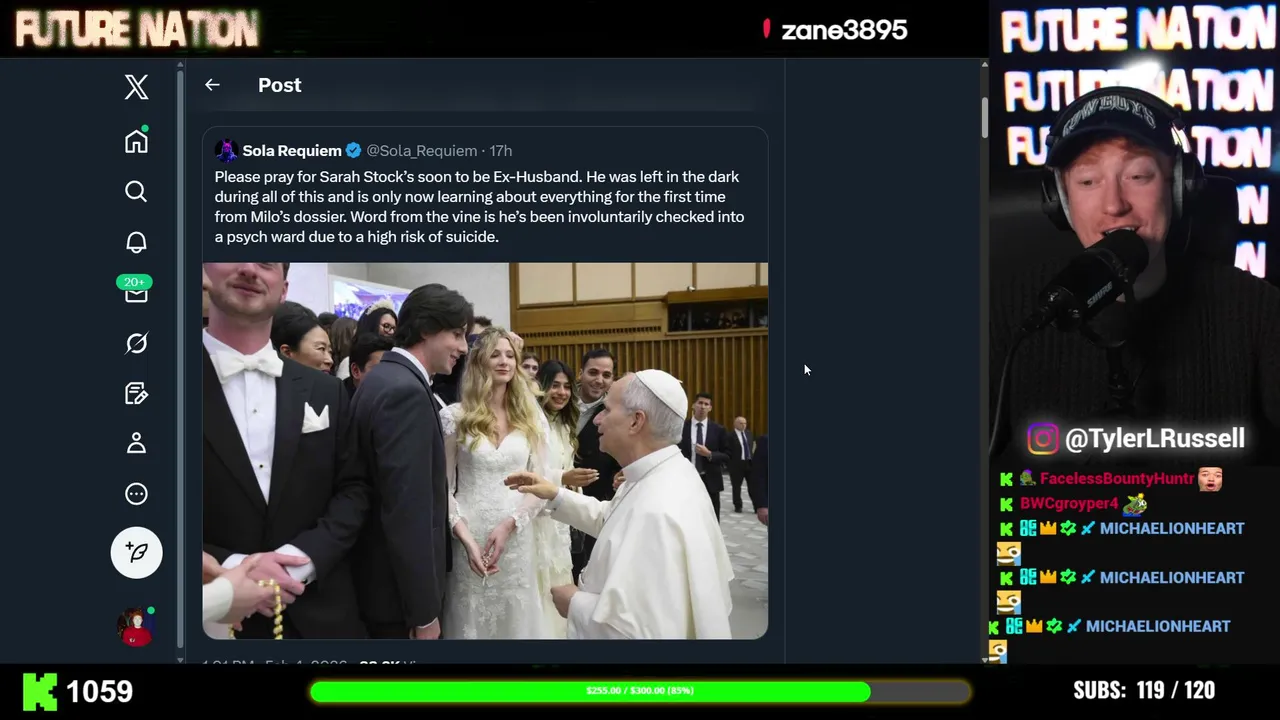This screenshot has height=720, width=1280.
Task: Open the Notifications bell icon
Action: pyautogui.click(x=136, y=242)
